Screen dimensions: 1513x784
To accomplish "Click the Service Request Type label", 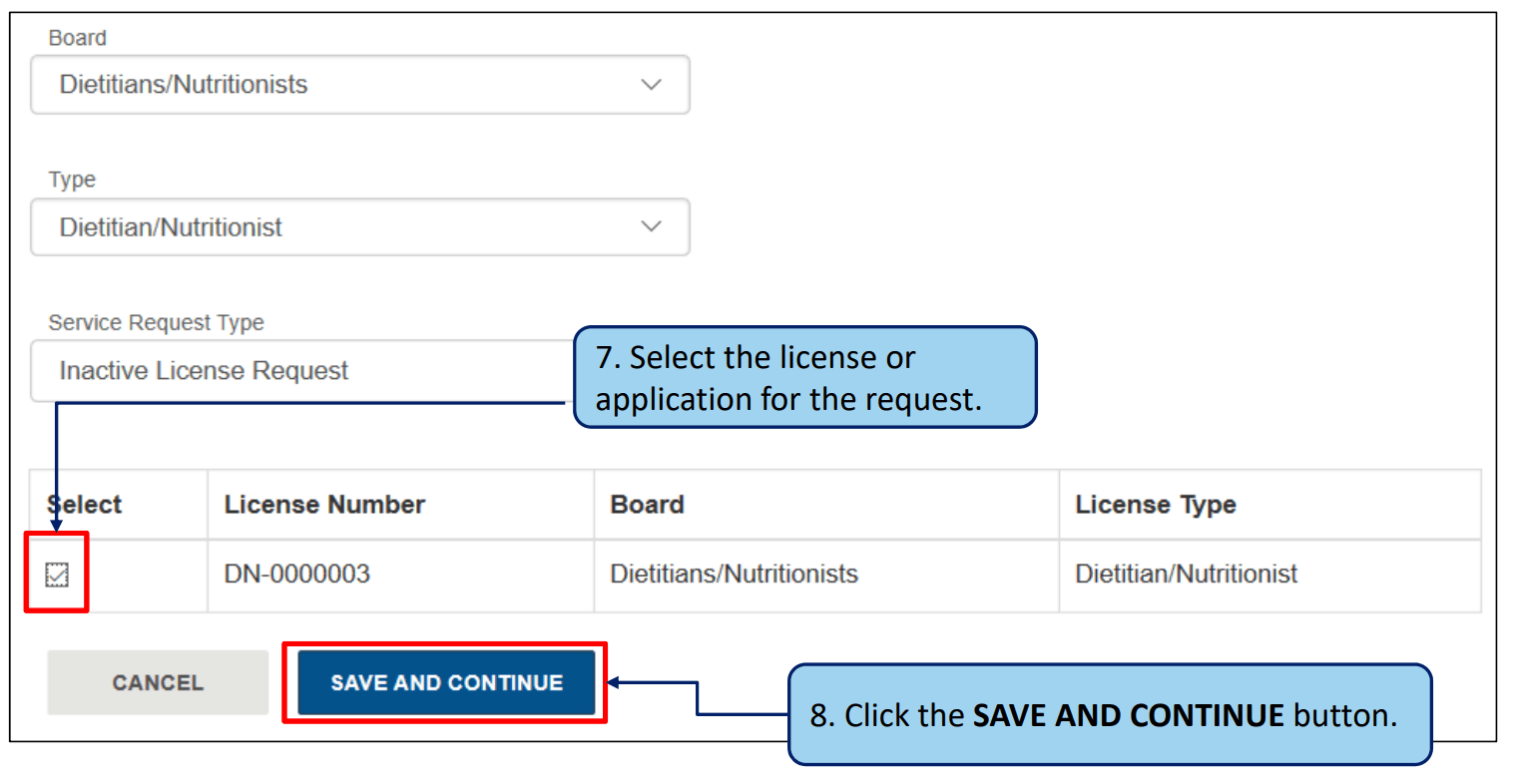I will click(x=156, y=323).
